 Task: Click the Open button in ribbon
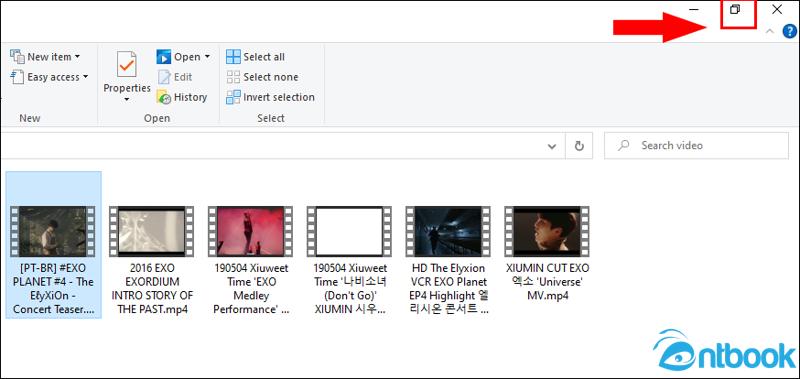pyautogui.click(x=179, y=57)
